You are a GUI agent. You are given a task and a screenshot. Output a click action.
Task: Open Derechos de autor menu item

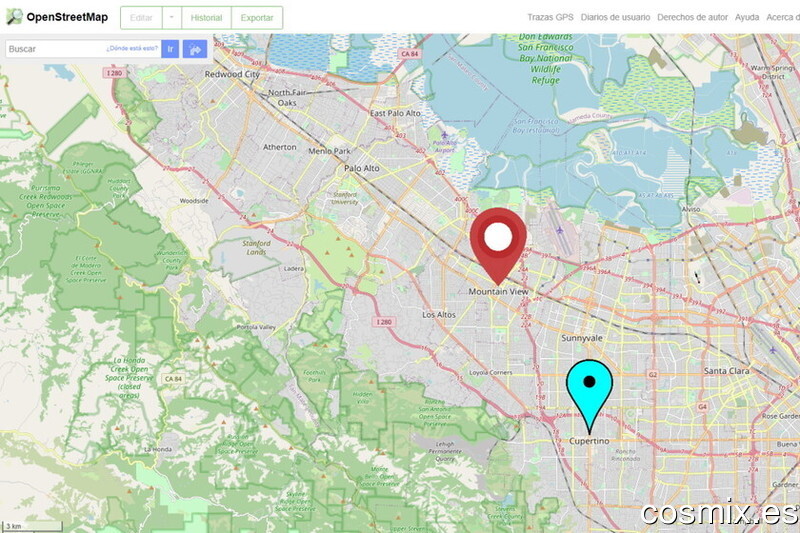[x=692, y=17]
